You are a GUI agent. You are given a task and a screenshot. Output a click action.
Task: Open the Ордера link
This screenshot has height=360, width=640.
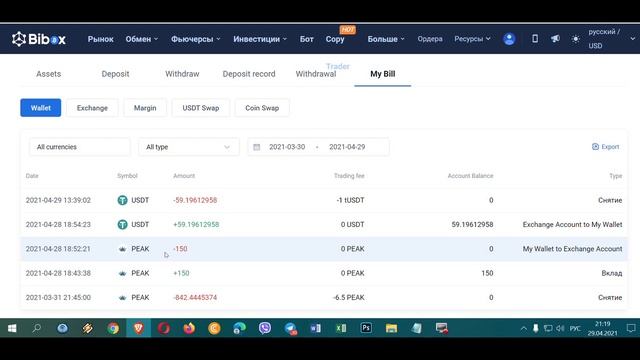[430, 39]
